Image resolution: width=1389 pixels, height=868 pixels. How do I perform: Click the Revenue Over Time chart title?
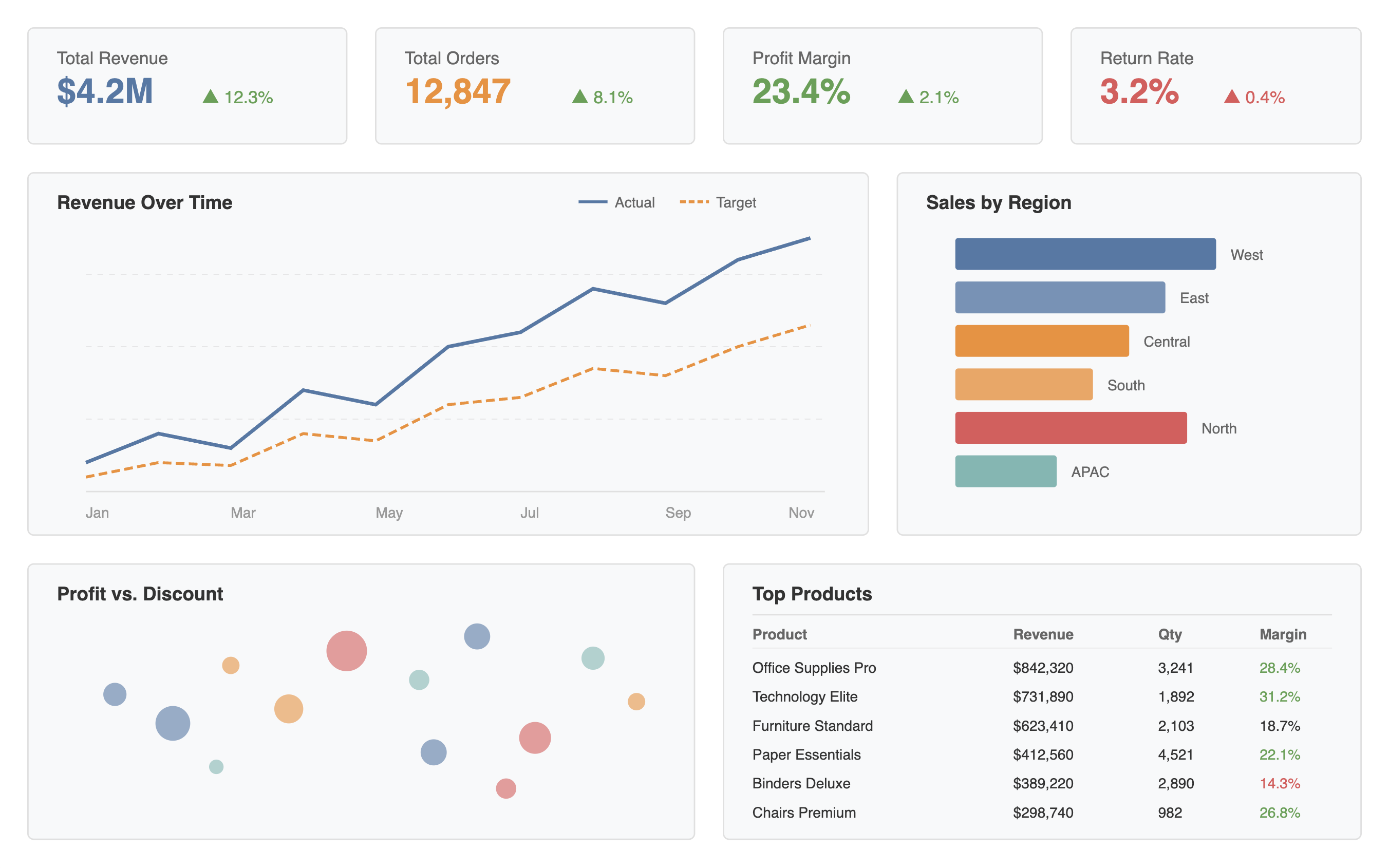[145, 203]
